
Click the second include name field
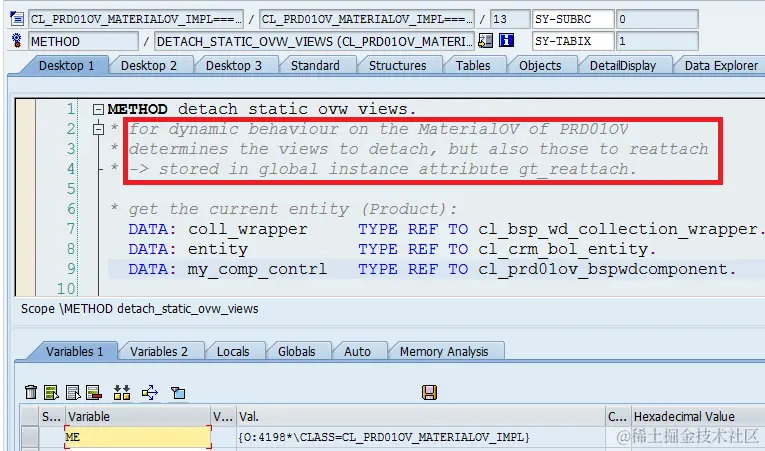click(x=366, y=19)
